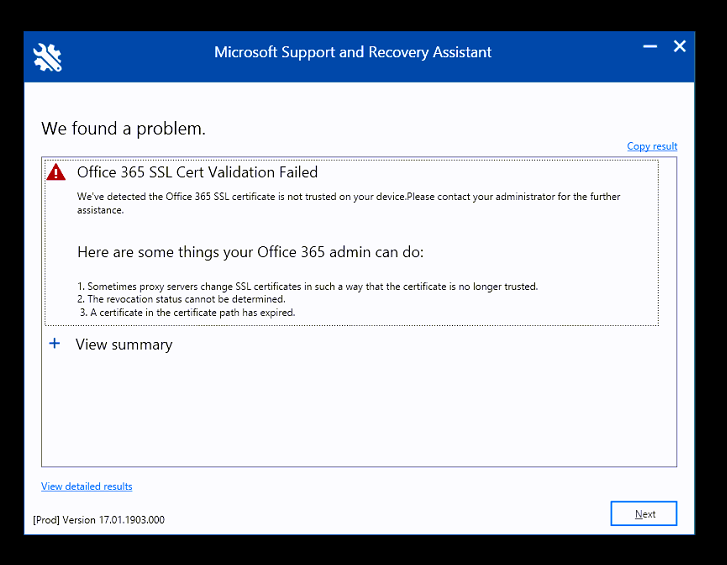
Task: Open the Copy result link
Action: click(x=652, y=146)
